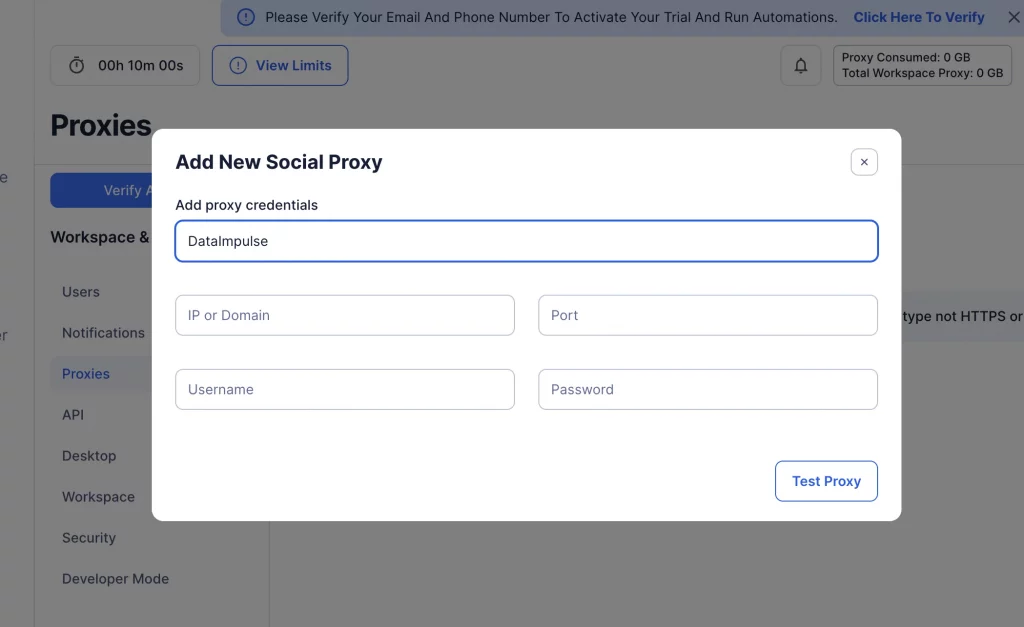This screenshot has width=1024, height=627.
Task: Follow the Click Here To Verify link
Action: click(918, 17)
